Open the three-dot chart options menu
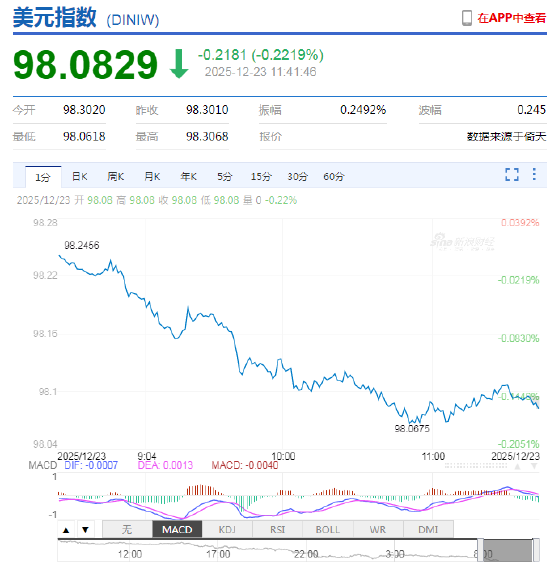 (x=534, y=174)
